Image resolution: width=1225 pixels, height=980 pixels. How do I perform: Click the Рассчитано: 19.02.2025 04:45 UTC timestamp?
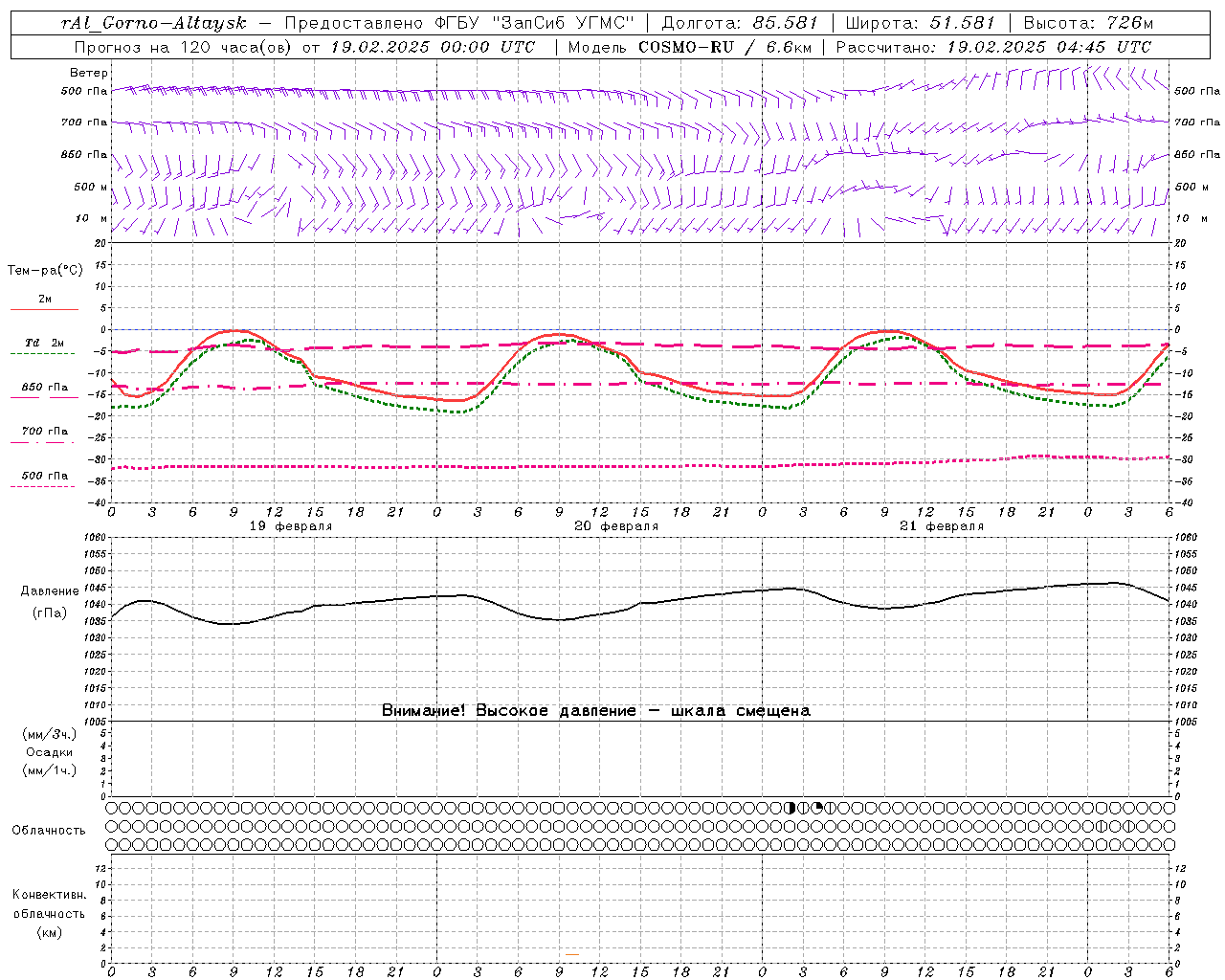pyautogui.click(x=993, y=47)
